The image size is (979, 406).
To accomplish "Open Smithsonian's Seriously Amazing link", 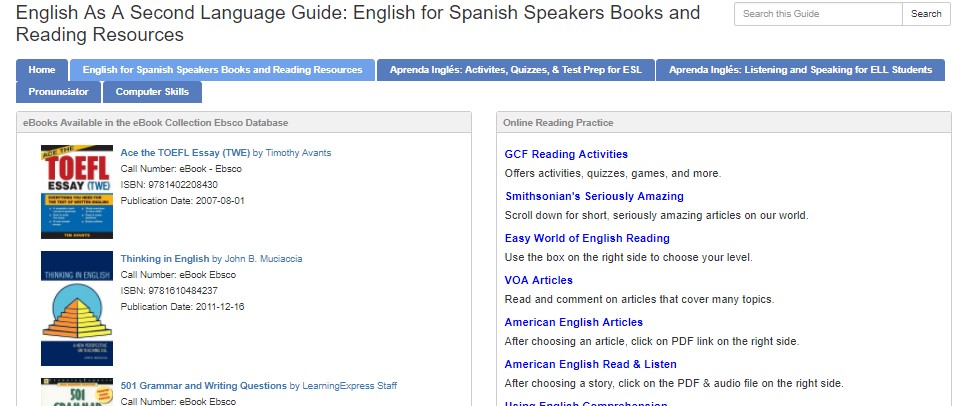I will (594, 196).
